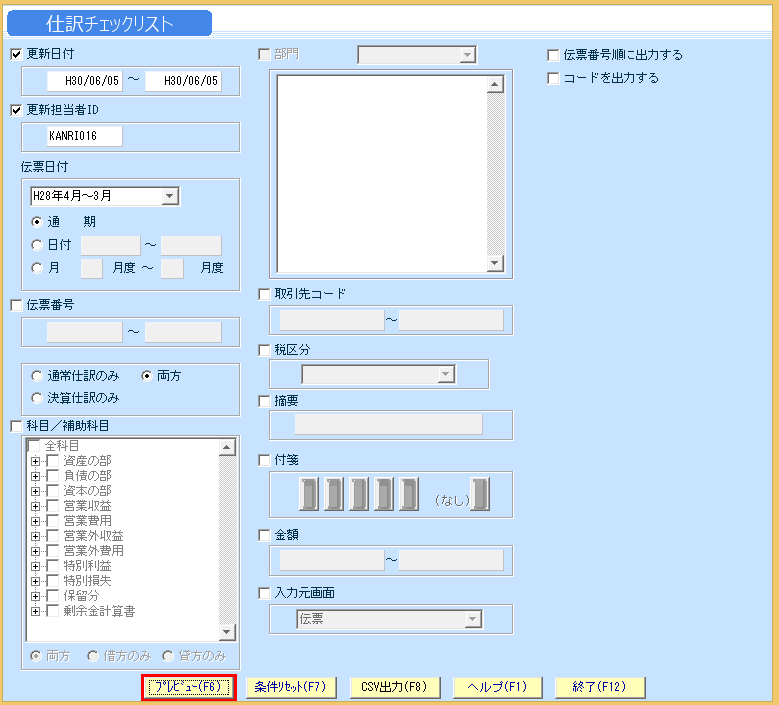Image resolution: width=779 pixels, height=705 pixels.
Task: Expand the 特別損失 tree node
Action: pyautogui.click(x=35, y=581)
